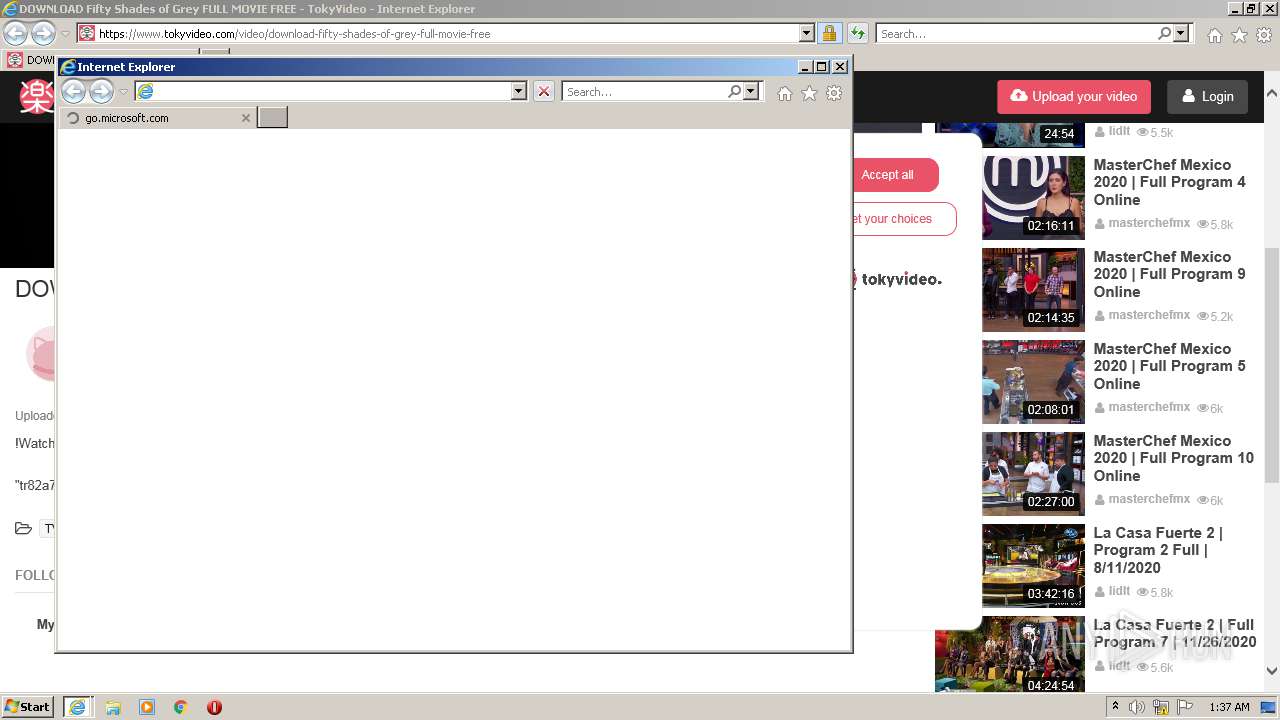
Task: Expand popup window address bar dropdown
Action: pyautogui.click(x=518, y=91)
